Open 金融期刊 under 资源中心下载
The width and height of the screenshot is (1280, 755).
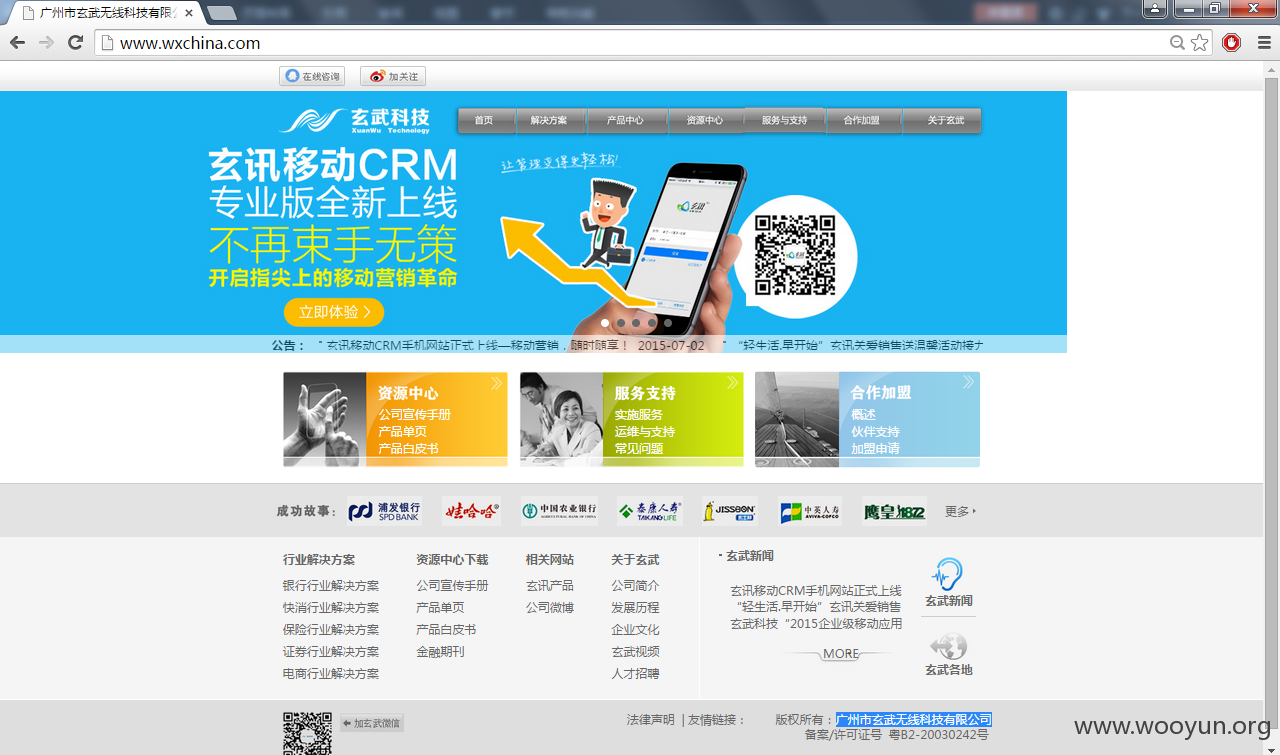[440, 652]
